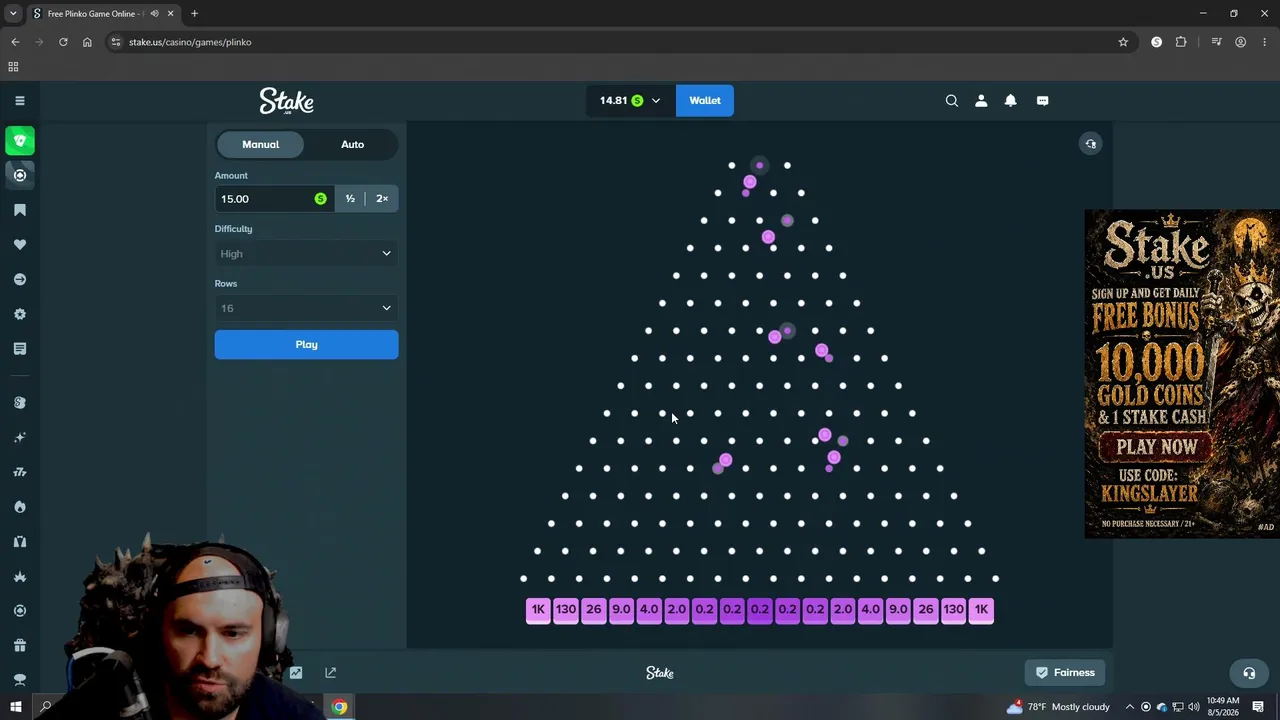
Task: Click the Stake logo in header
Action: tap(287, 101)
